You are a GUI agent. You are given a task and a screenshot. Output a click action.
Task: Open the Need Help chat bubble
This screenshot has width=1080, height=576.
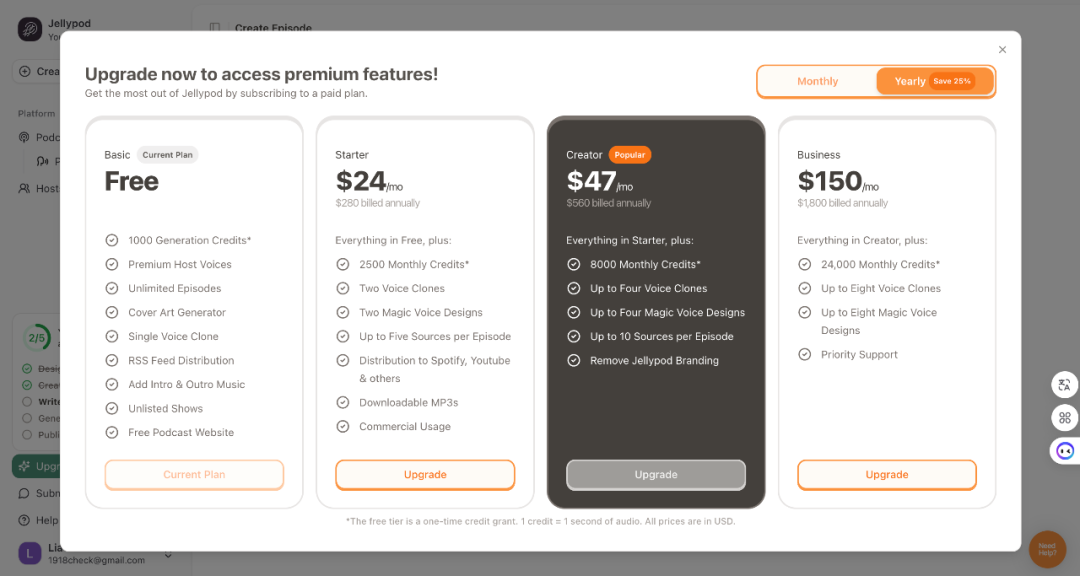pos(1047,549)
